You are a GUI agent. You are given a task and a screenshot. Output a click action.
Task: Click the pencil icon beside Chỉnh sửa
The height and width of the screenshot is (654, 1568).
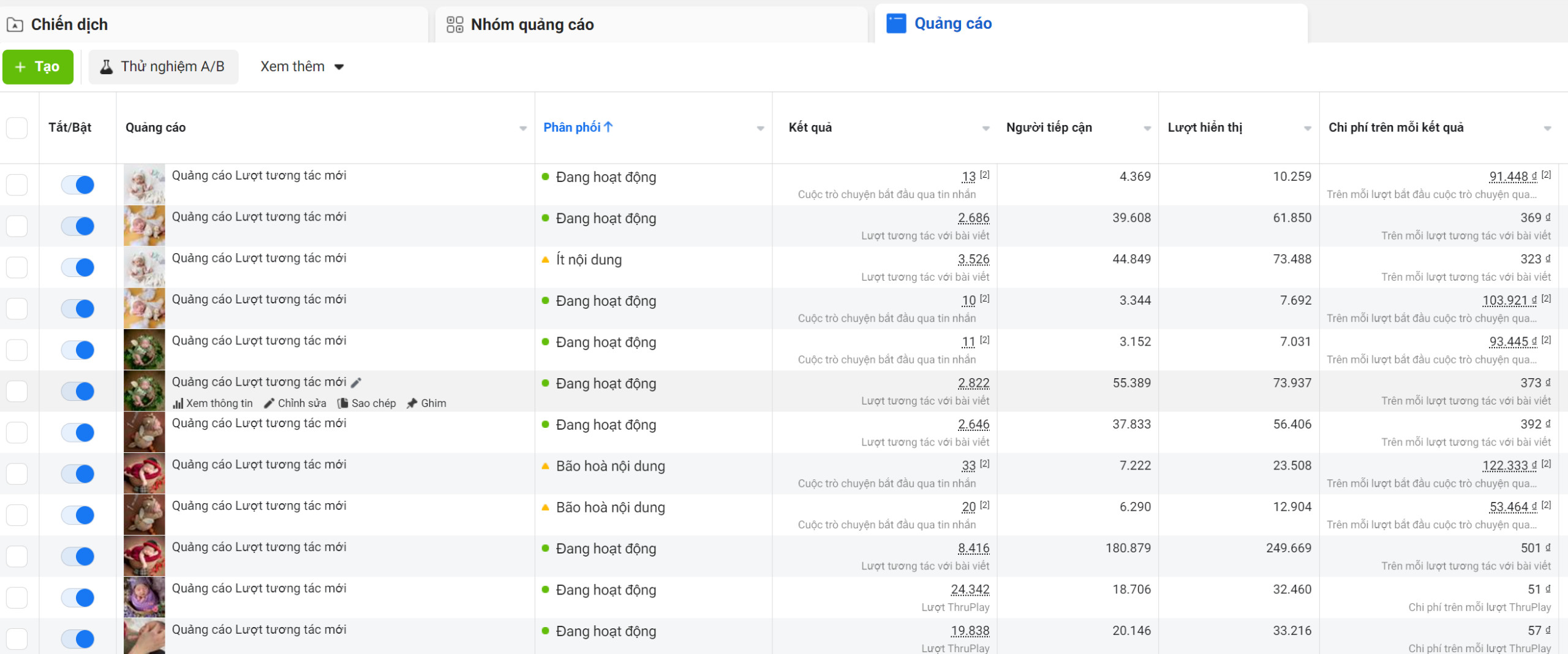tap(269, 403)
